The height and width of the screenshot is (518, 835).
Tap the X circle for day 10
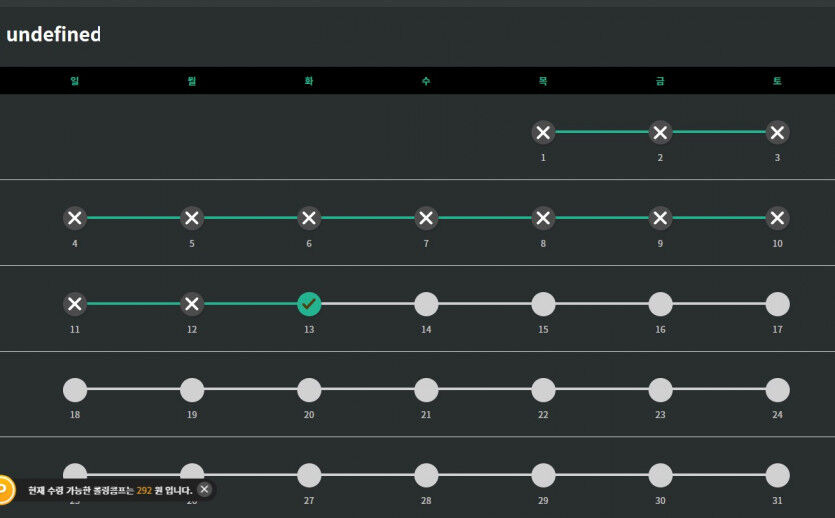coord(777,218)
